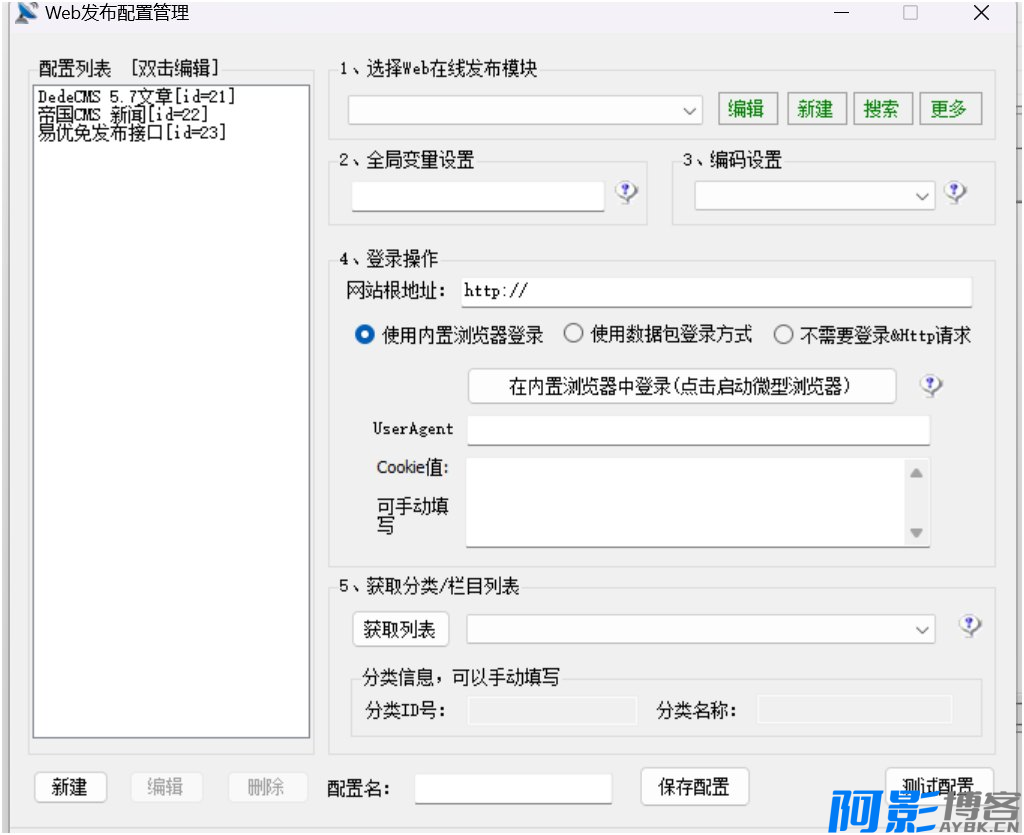Click the app icon in title bar
The height and width of the screenshot is (835, 1024).
pyautogui.click(x=26, y=14)
